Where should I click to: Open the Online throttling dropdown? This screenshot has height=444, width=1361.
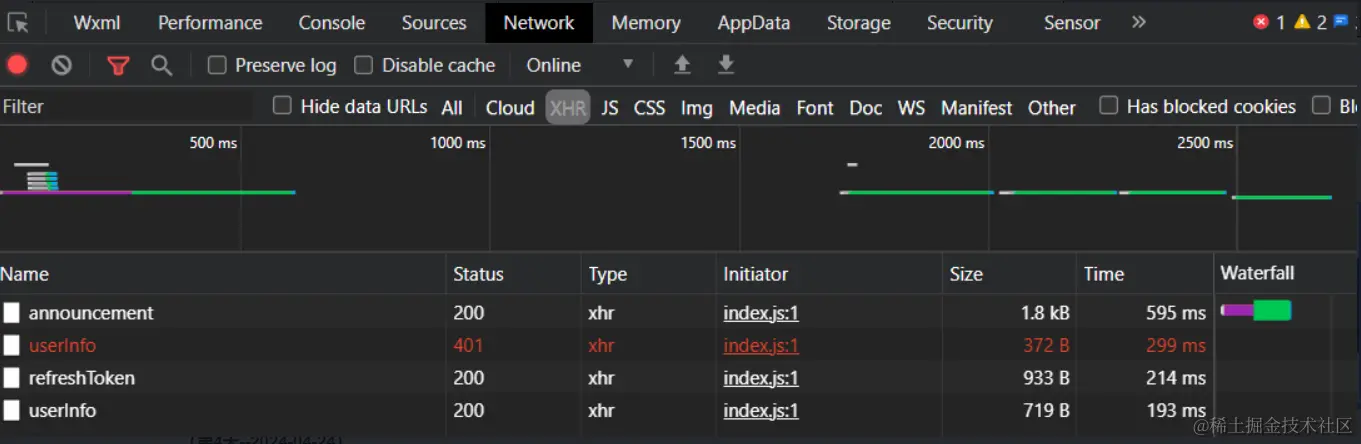(580, 65)
